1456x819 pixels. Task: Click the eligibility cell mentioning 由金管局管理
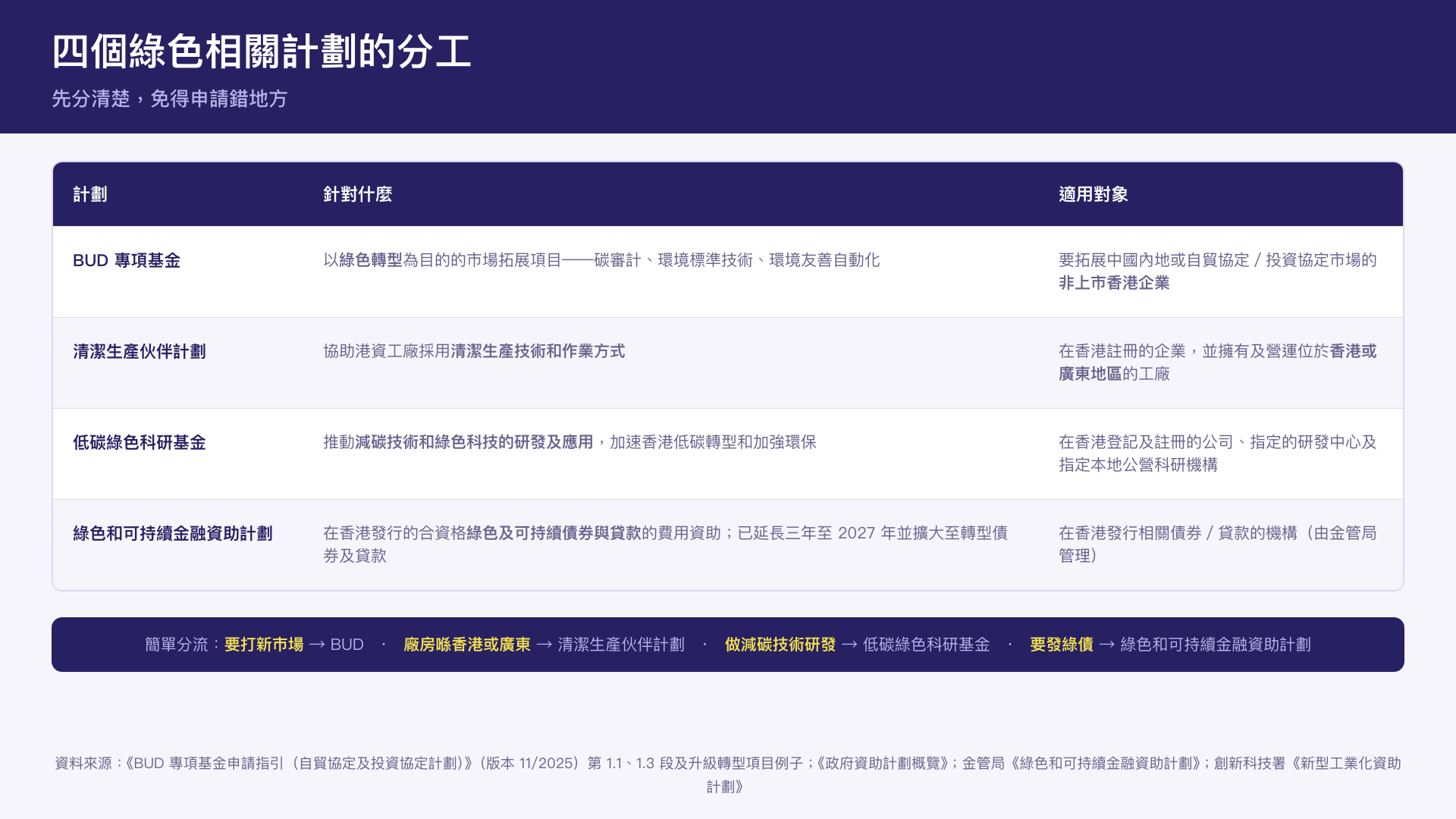1218,544
